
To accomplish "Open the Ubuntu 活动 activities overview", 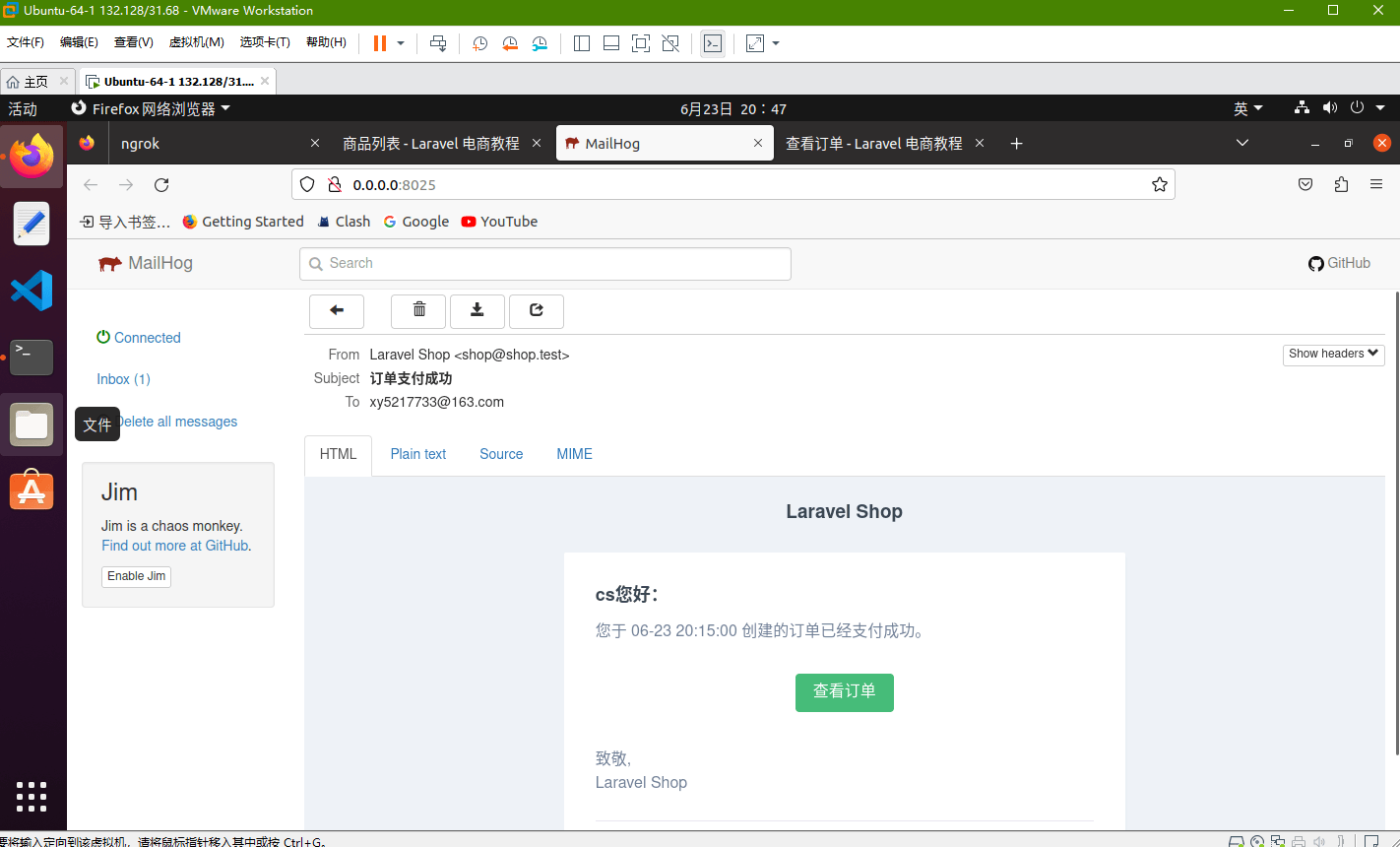I will coord(23,108).
